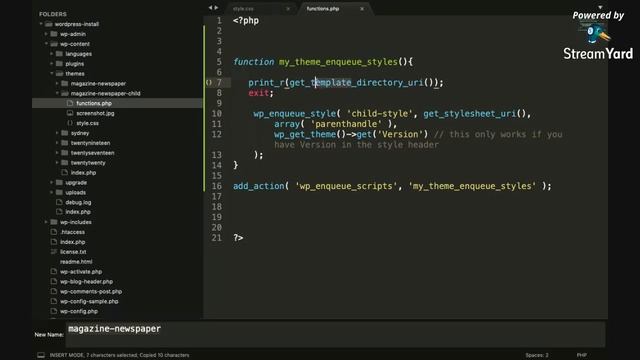The width and height of the screenshot is (640, 360).
Task: Collapse the wordpress-install root folder arrow
Action: [x=41, y=24]
